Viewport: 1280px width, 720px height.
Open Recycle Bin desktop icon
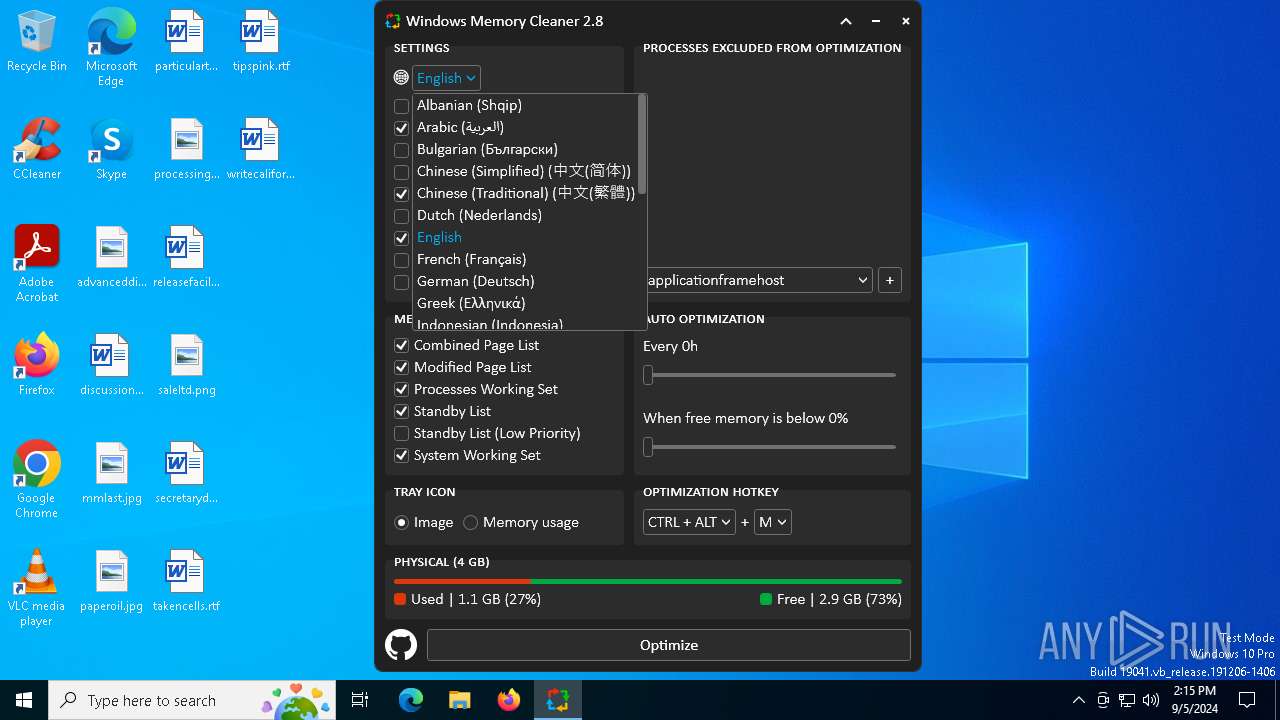[37, 41]
